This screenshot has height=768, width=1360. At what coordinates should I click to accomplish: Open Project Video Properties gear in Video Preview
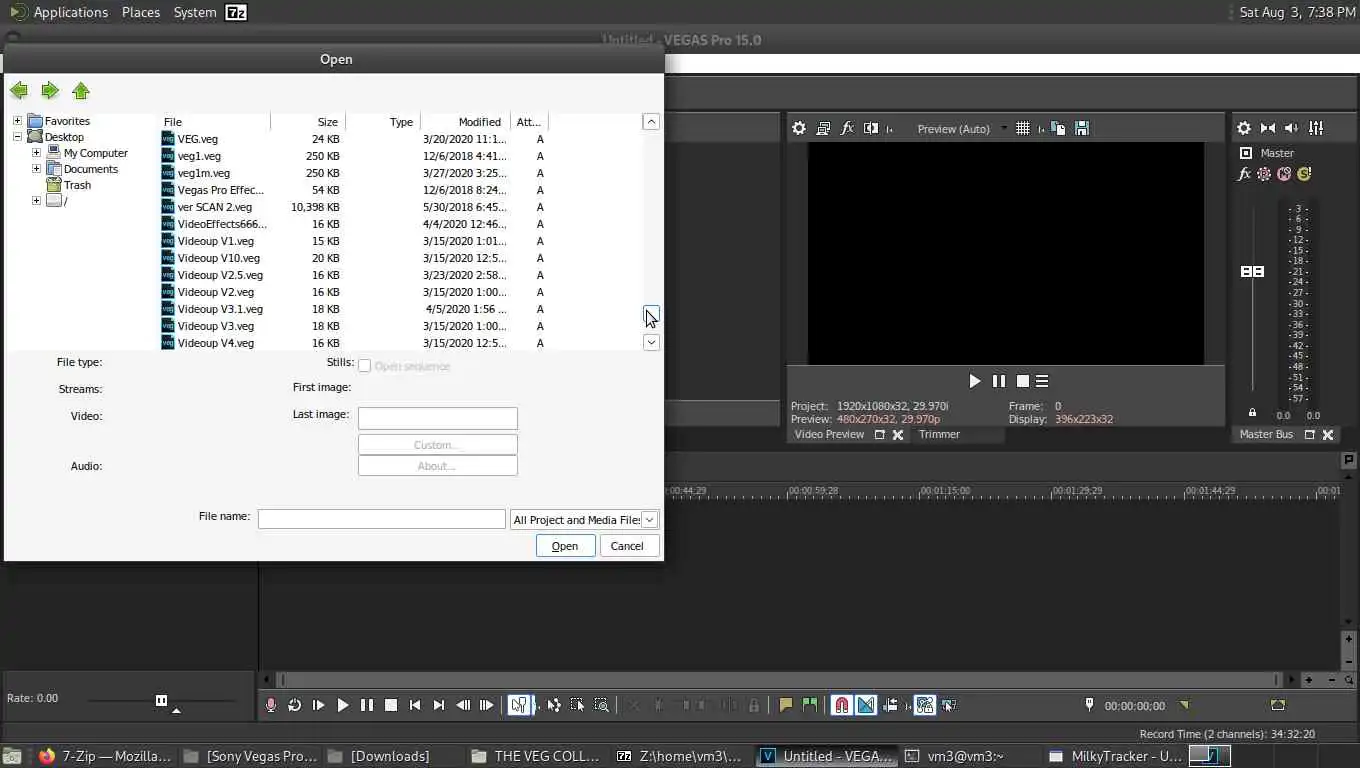pos(799,128)
